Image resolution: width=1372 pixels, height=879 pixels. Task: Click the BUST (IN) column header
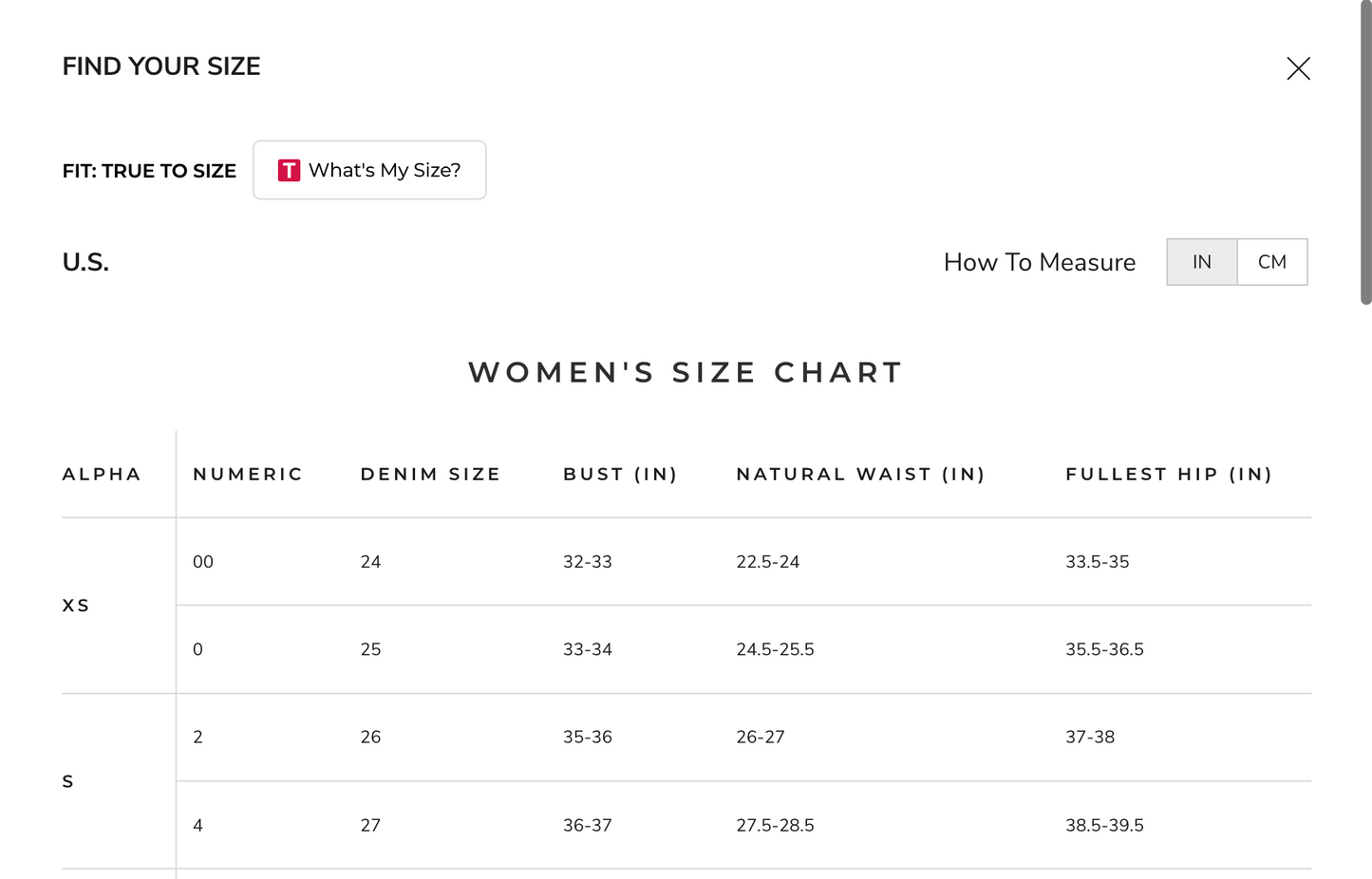620,475
